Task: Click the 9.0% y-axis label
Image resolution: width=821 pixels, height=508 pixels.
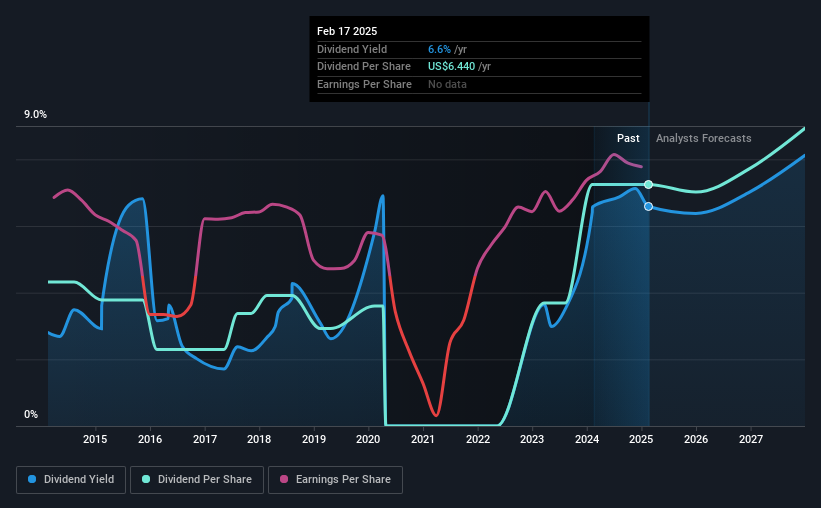Action: coord(35,114)
